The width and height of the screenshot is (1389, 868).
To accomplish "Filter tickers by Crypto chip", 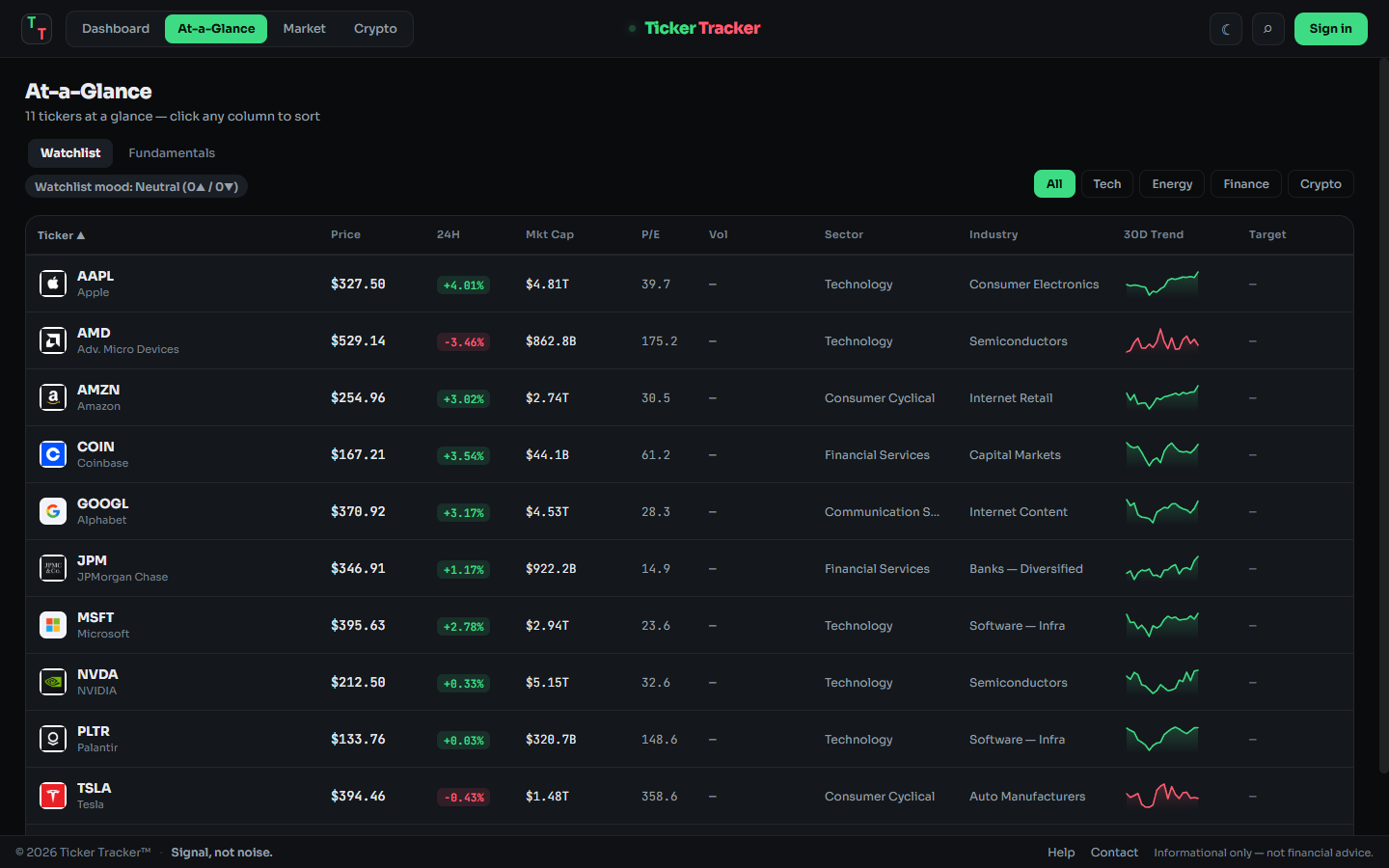I will [1321, 184].
